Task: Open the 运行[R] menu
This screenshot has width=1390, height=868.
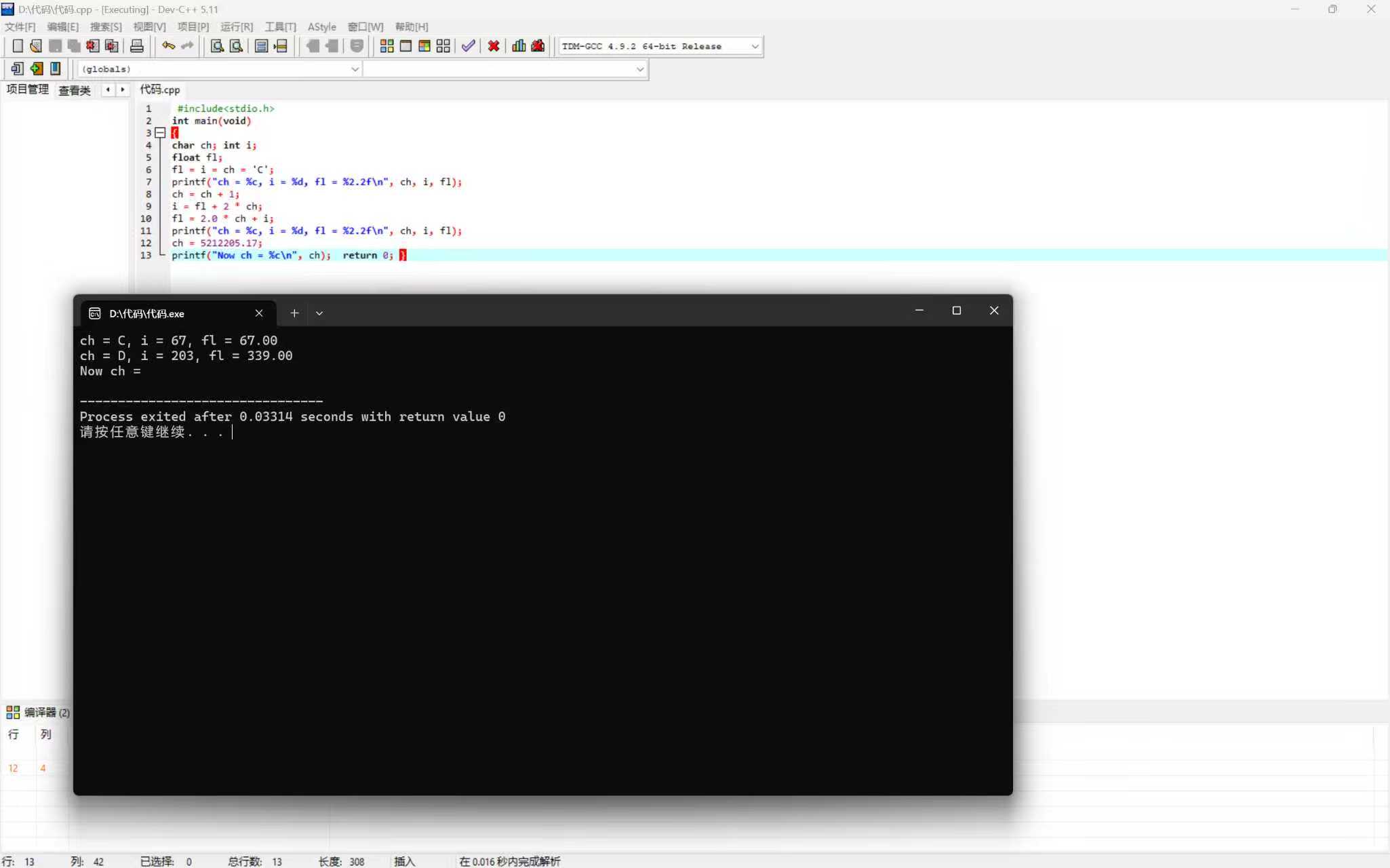Action: tap(236, 27)
